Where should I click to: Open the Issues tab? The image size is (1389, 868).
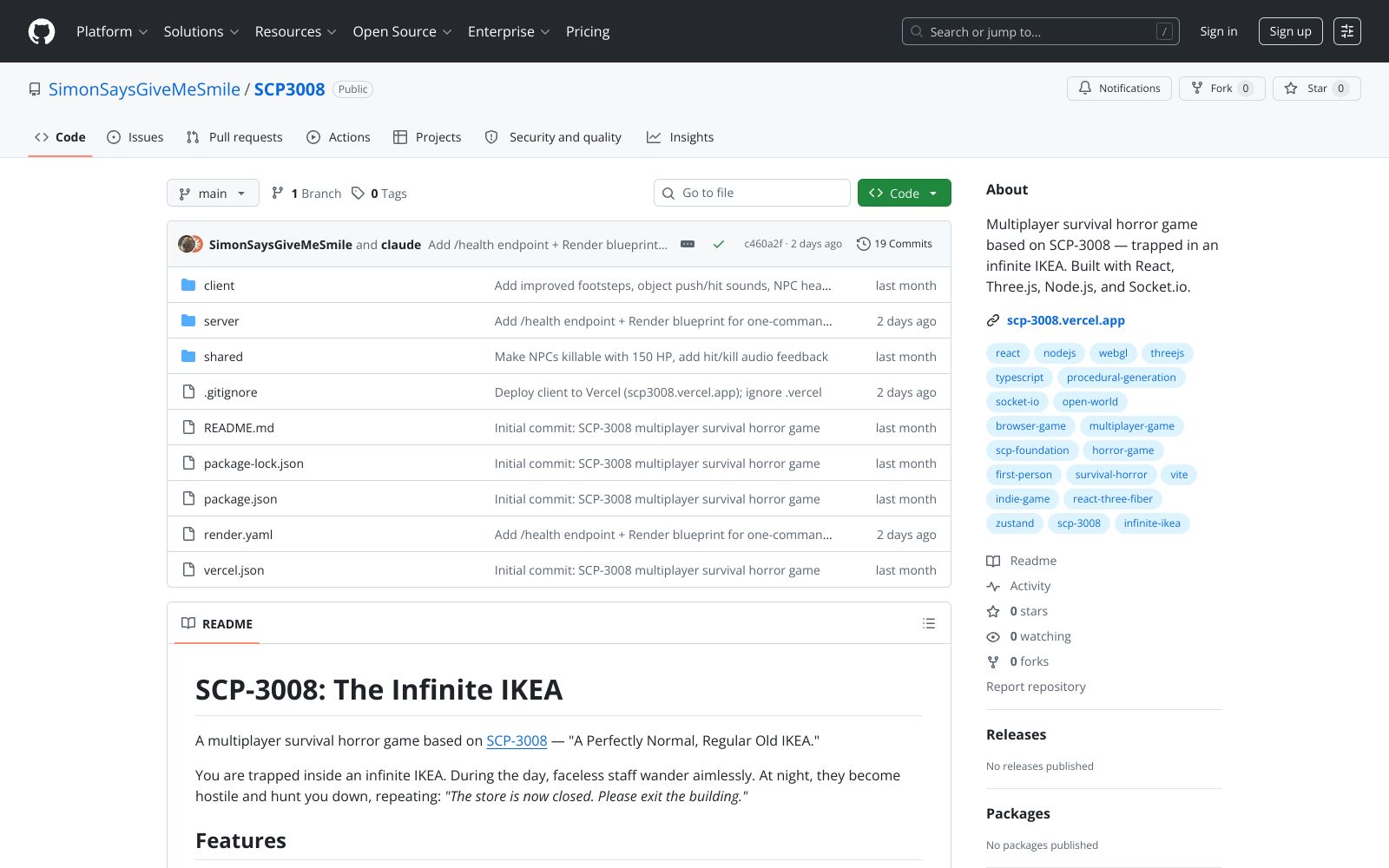click(135, 137)
